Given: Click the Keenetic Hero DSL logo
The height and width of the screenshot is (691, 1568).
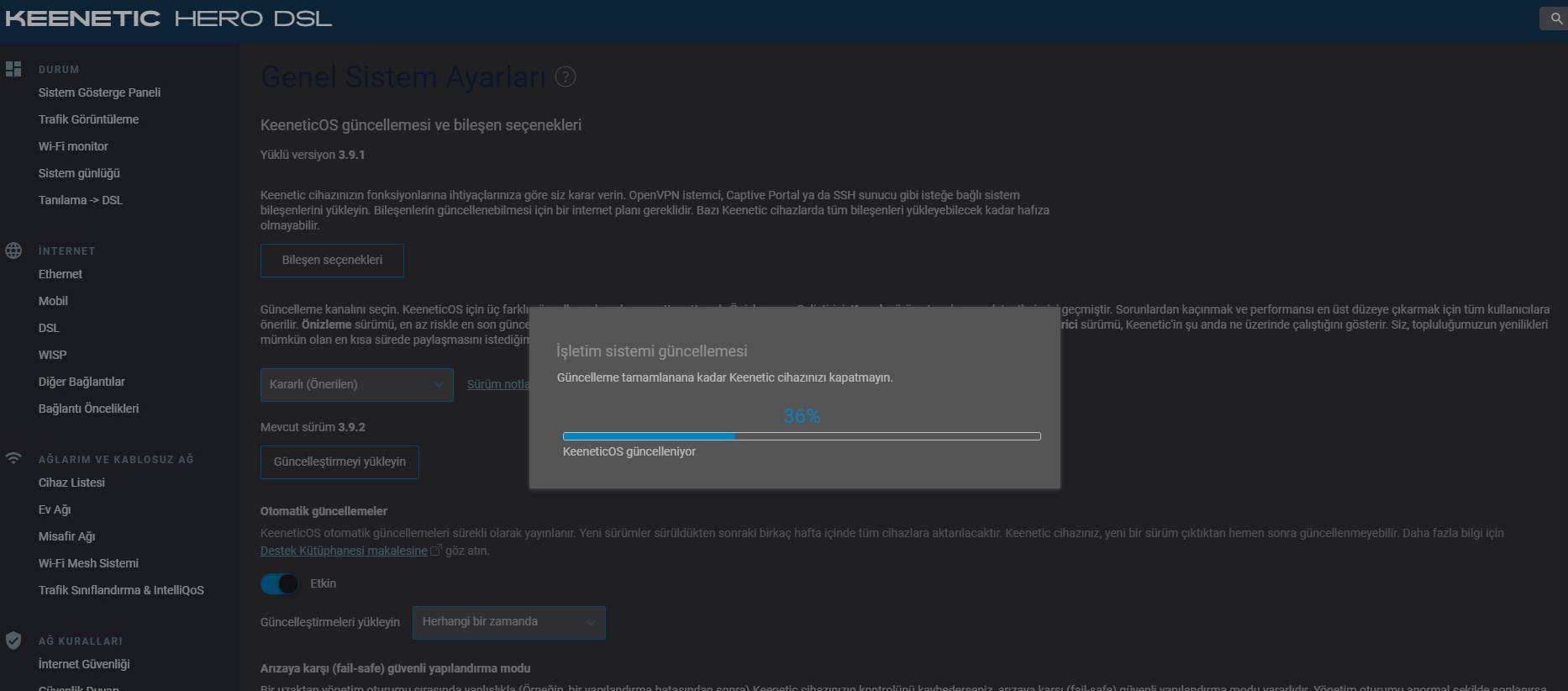Looking at the screenshot, I should pyautogui.click(x=168, y=18).
